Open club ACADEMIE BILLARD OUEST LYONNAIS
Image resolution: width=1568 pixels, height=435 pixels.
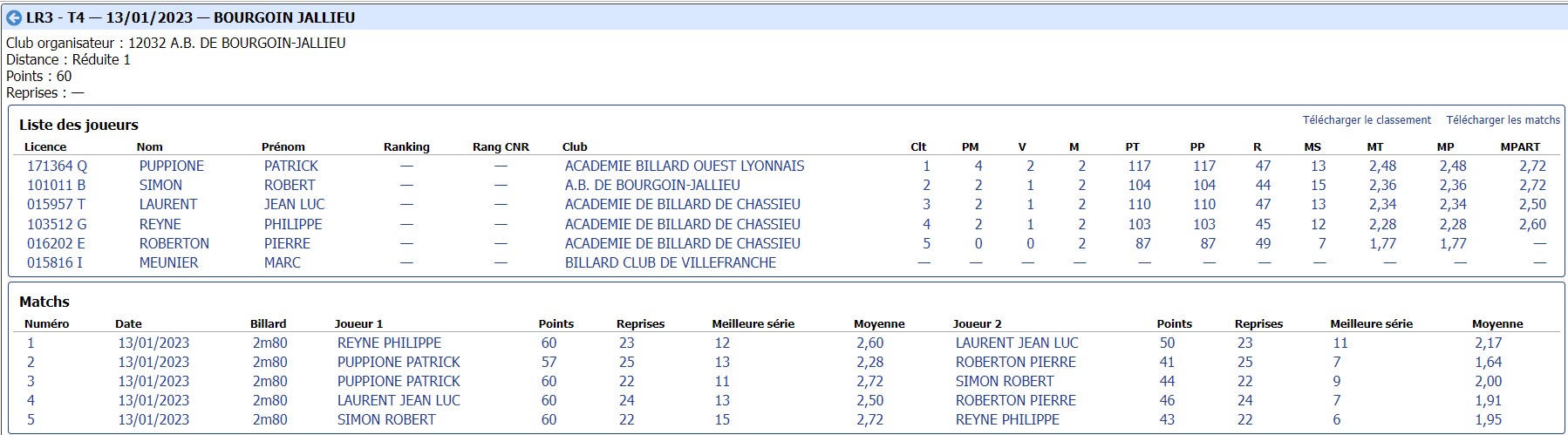click(x=685, y=166)
